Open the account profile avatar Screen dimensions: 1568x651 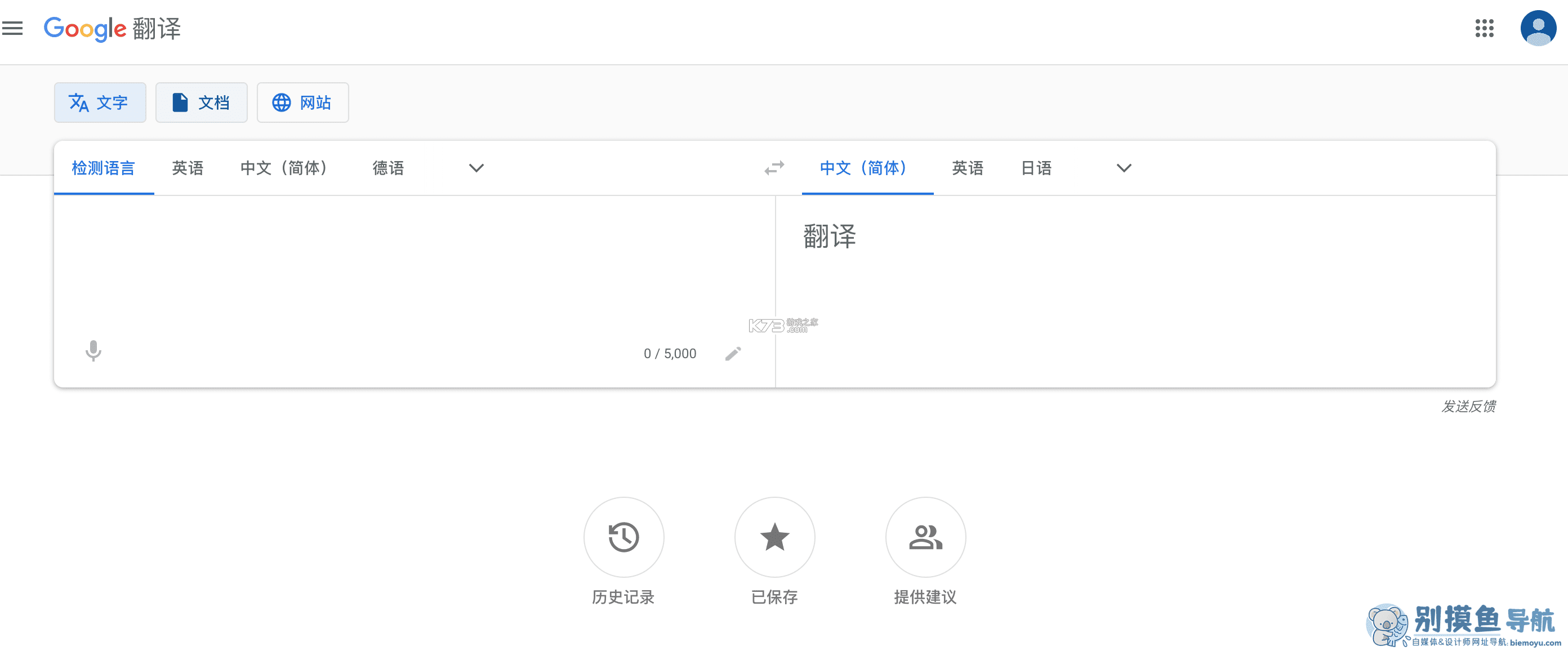pos(1538,28)
